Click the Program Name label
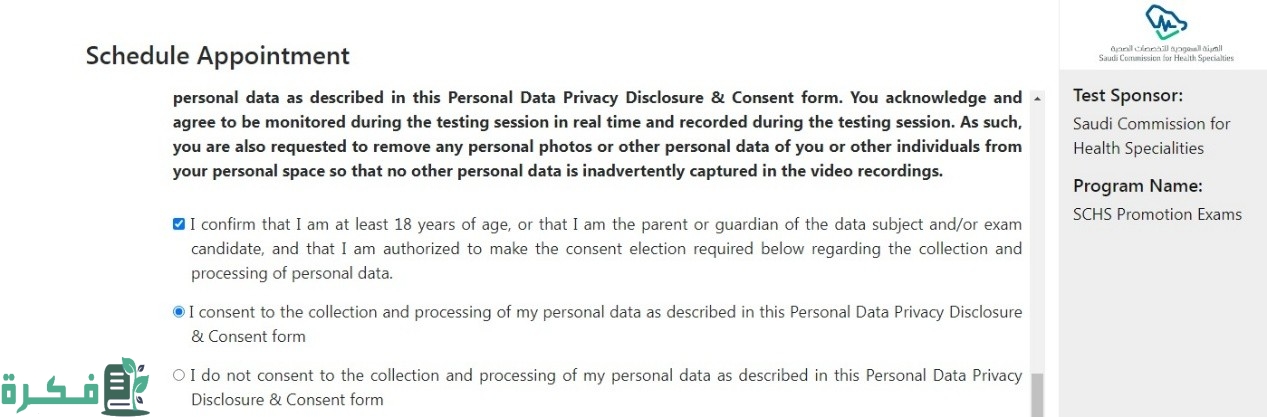This screenshot has height=417, width=1267. coord(1137,186)
